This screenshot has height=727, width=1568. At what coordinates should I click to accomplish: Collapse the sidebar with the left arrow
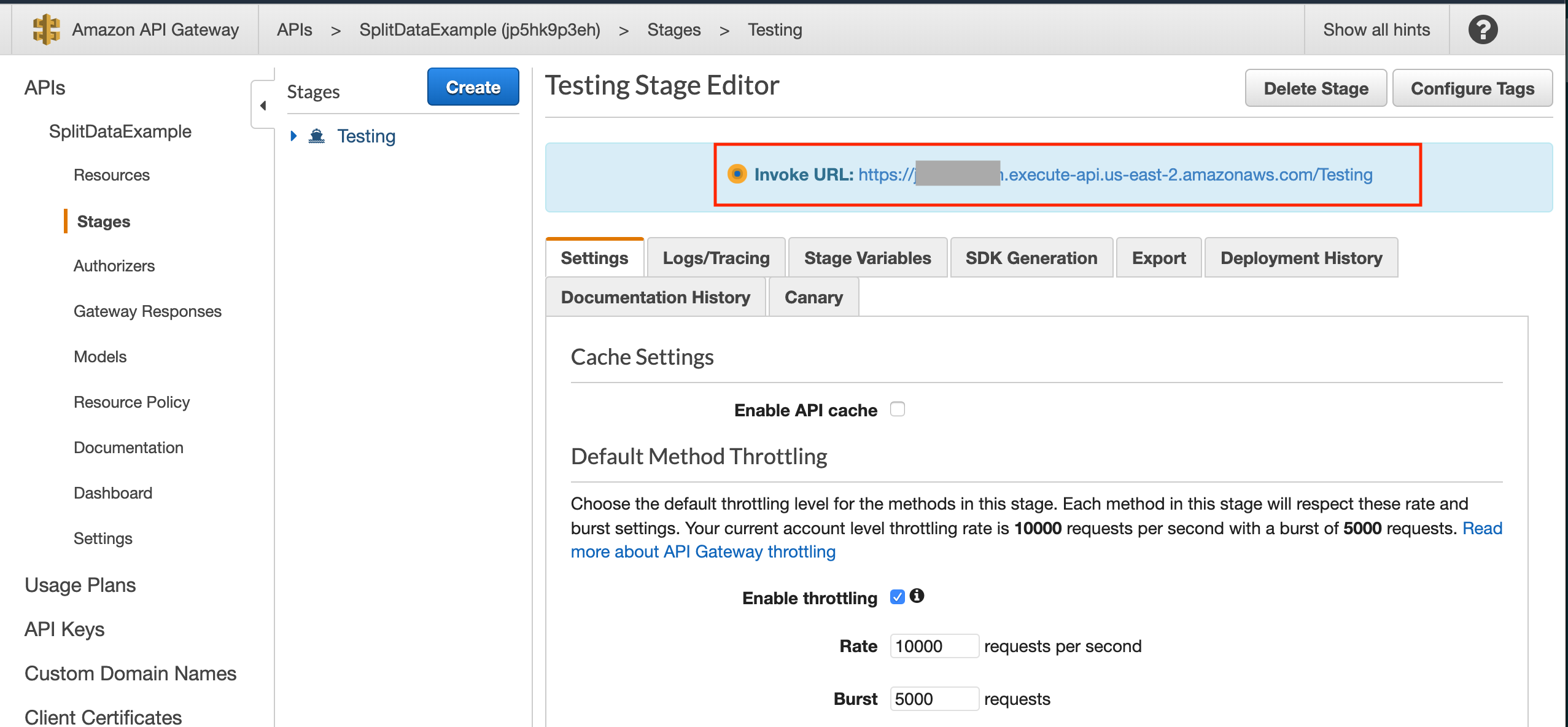pos(263,106)
